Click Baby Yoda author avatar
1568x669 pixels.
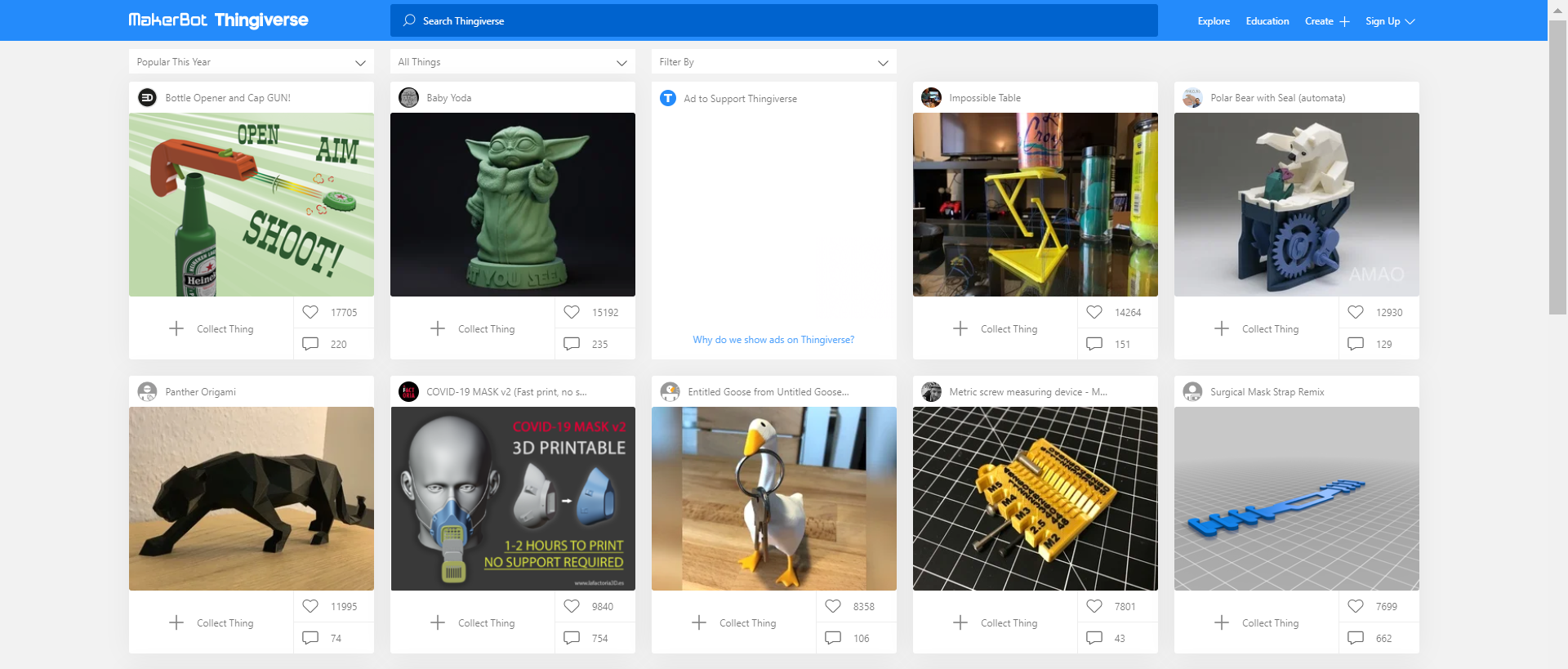408,98
